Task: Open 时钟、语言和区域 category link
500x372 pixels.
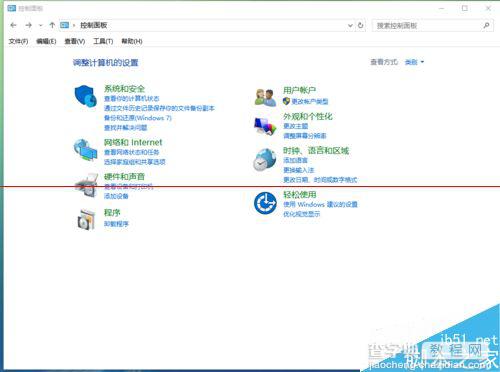Action: pyautogui.click(x=316, y=151)
